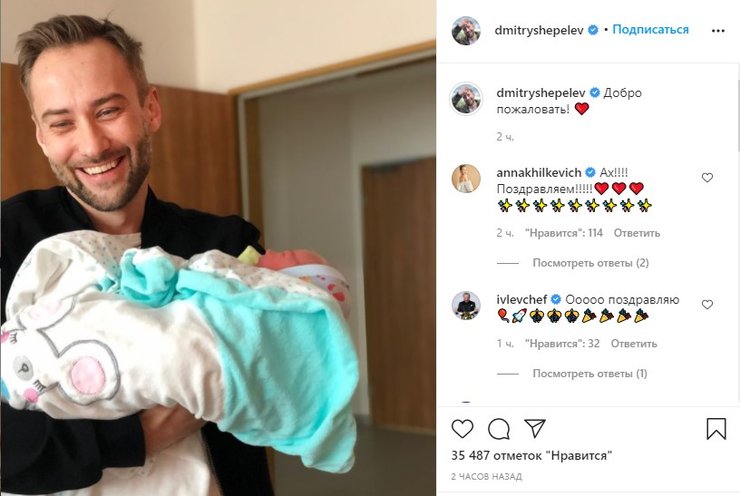Viewport: 740px width, 496px height.
Task: Expand replies under ivlevchef's comment (1)
Action: pyautogui.click(x=589, y=374)
